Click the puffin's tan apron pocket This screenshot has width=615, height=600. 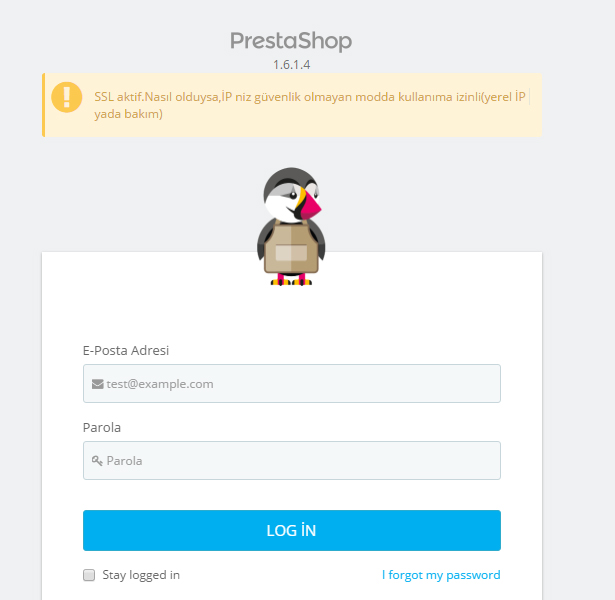[291, 253]
